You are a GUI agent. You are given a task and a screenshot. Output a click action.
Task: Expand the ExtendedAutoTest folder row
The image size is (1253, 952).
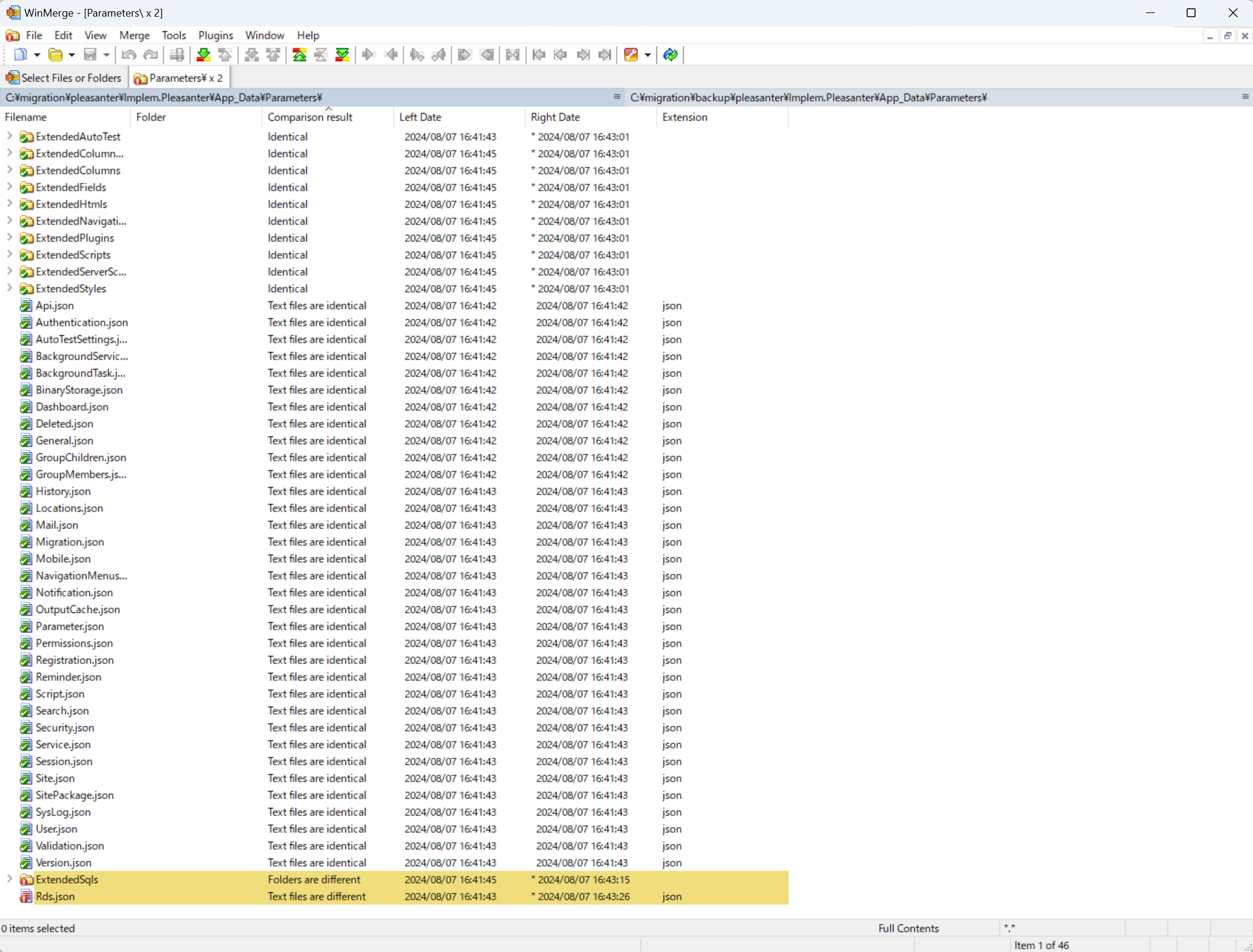pos(9,136)
